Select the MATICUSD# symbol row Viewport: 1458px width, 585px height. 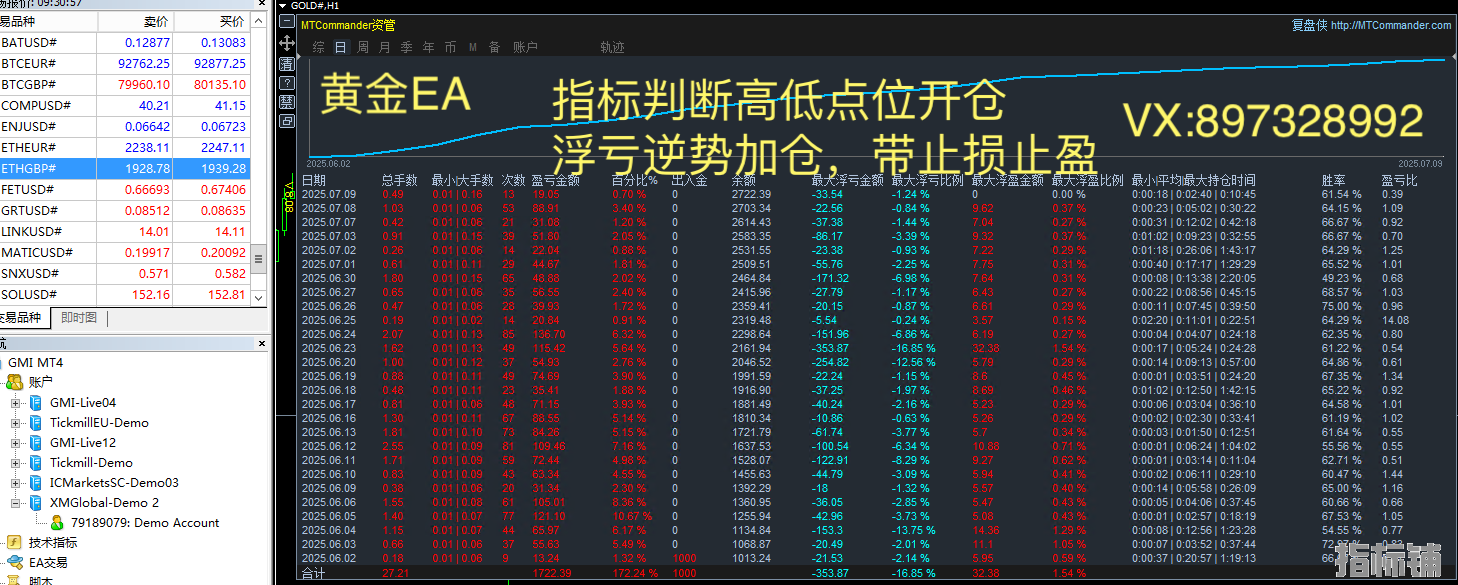tap(125, 253)
